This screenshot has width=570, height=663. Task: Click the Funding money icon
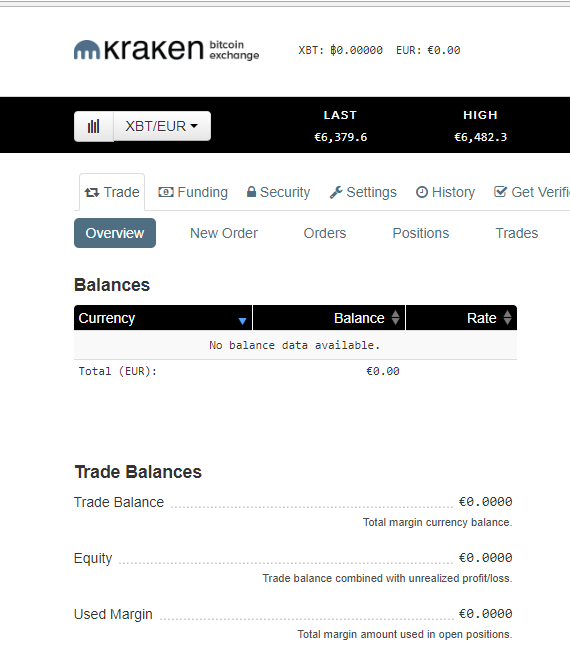(x=166, y=192)
